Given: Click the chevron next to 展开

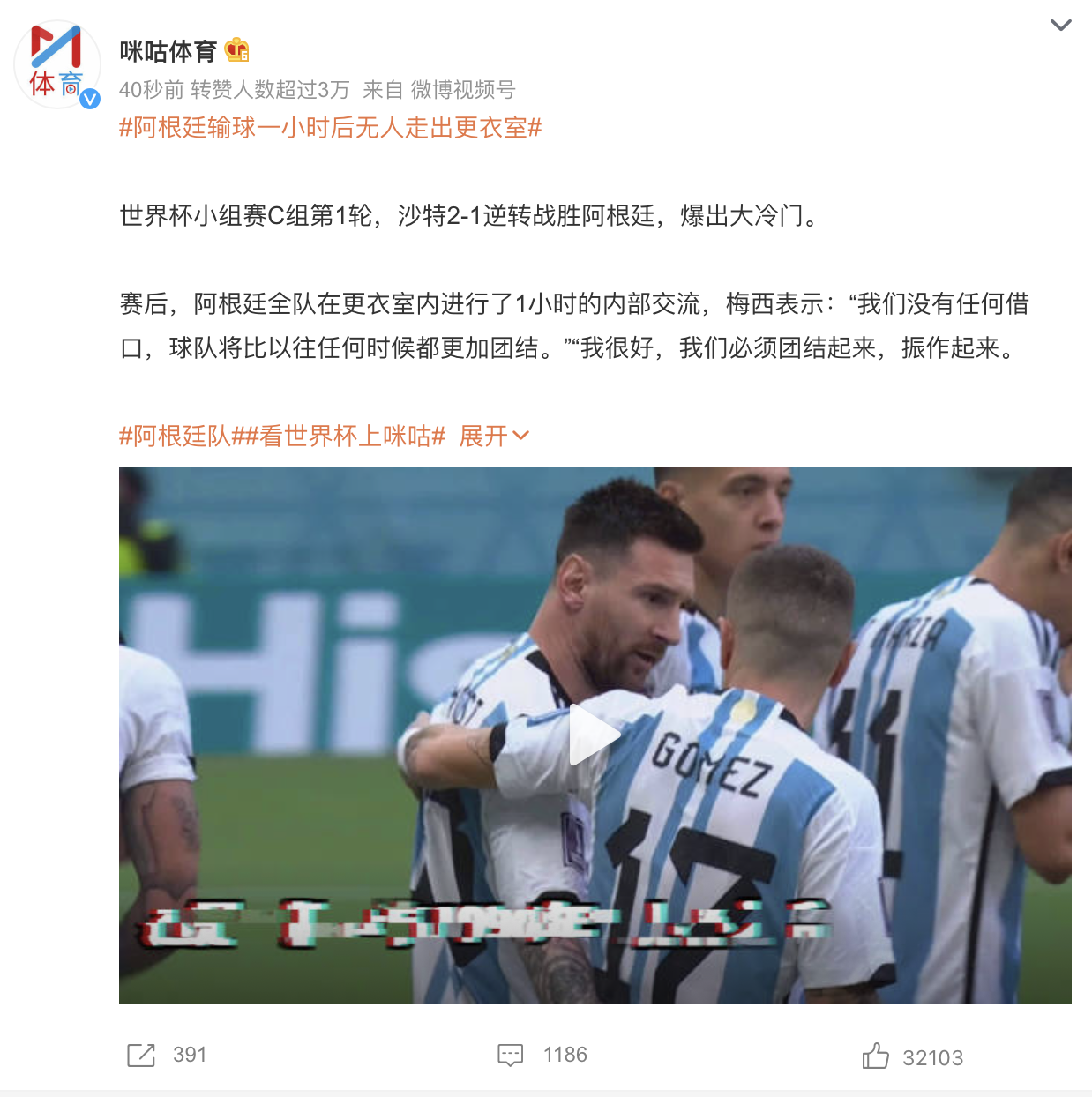Looking at the screenshot, I should pyautogui.click(x=520, y=436).
